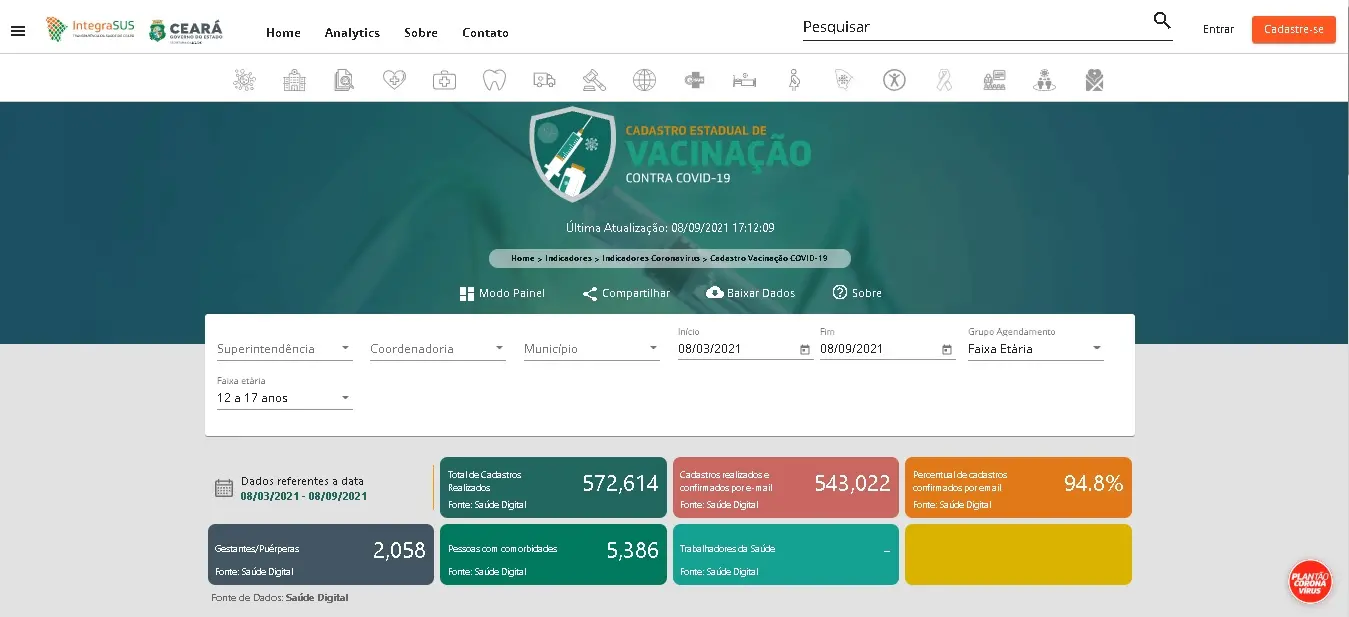Click the search magnifier icon
The image size is (1349, 617).
tap(1161, 21)
